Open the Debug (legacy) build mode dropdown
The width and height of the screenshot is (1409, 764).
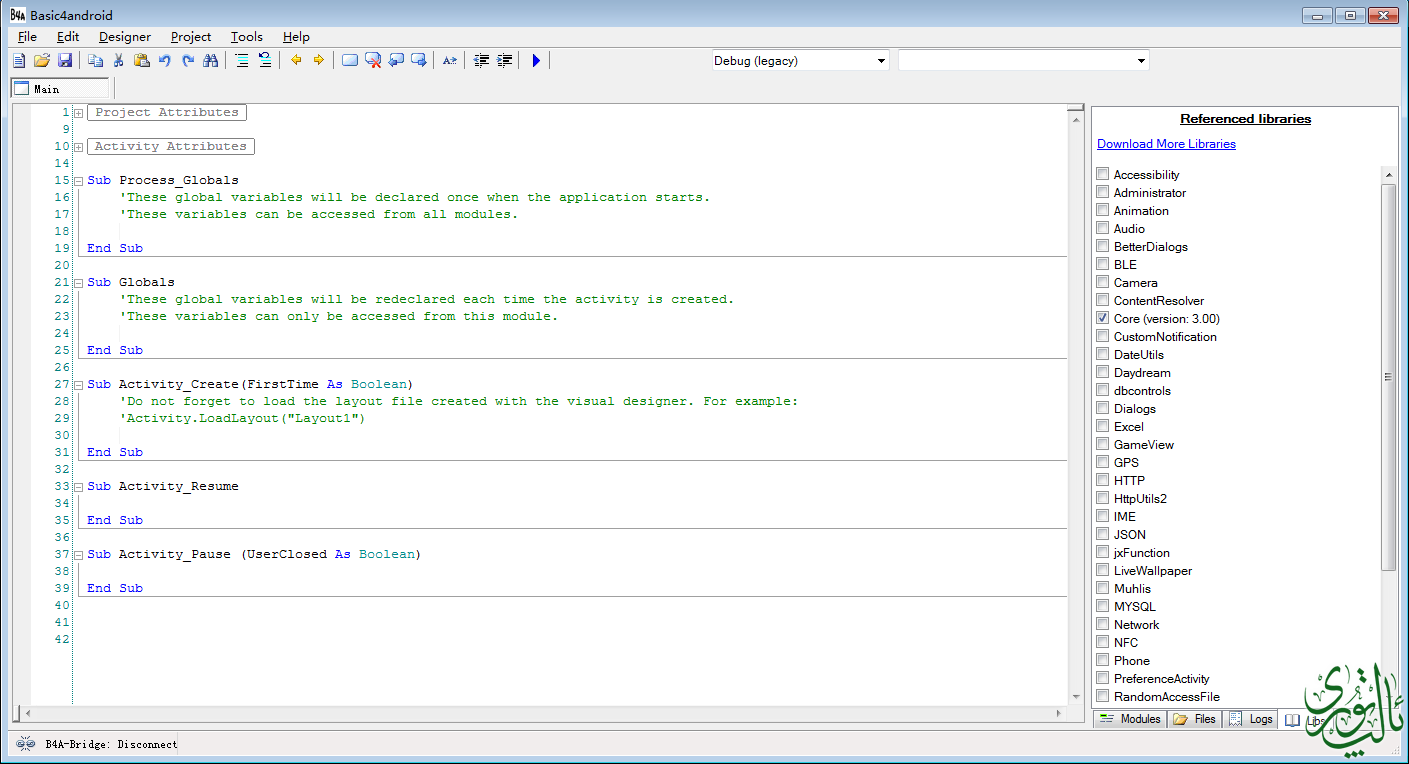(800, 61)
